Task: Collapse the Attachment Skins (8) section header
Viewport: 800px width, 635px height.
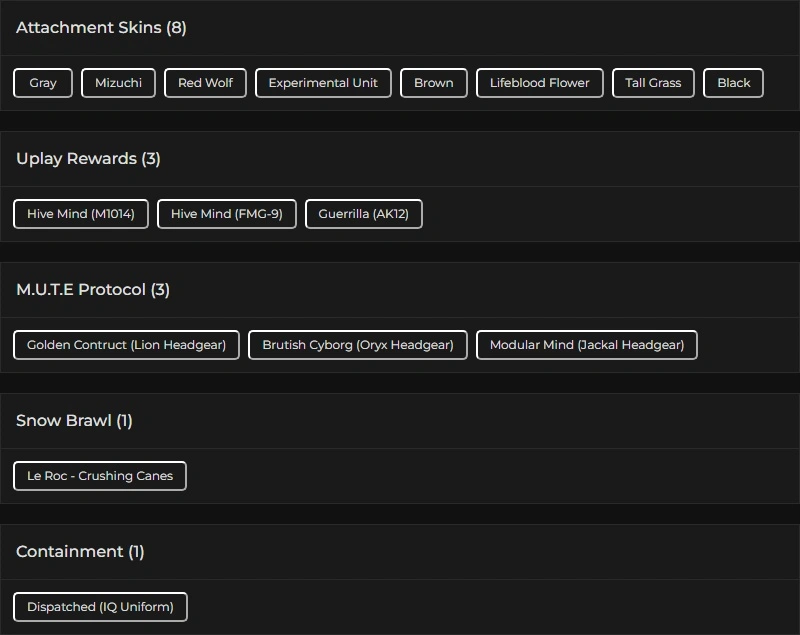Action: [101, 28]
